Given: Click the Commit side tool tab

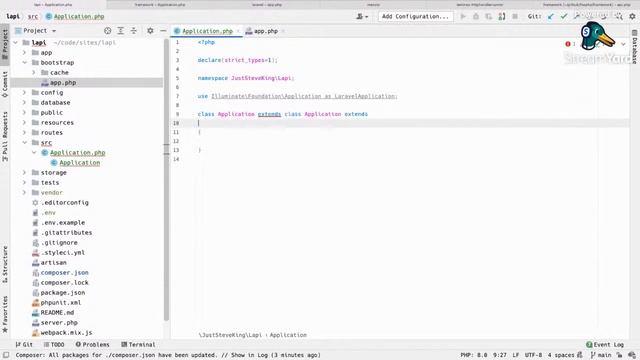Looking at the screenshot, I should [x=5, y=84].
